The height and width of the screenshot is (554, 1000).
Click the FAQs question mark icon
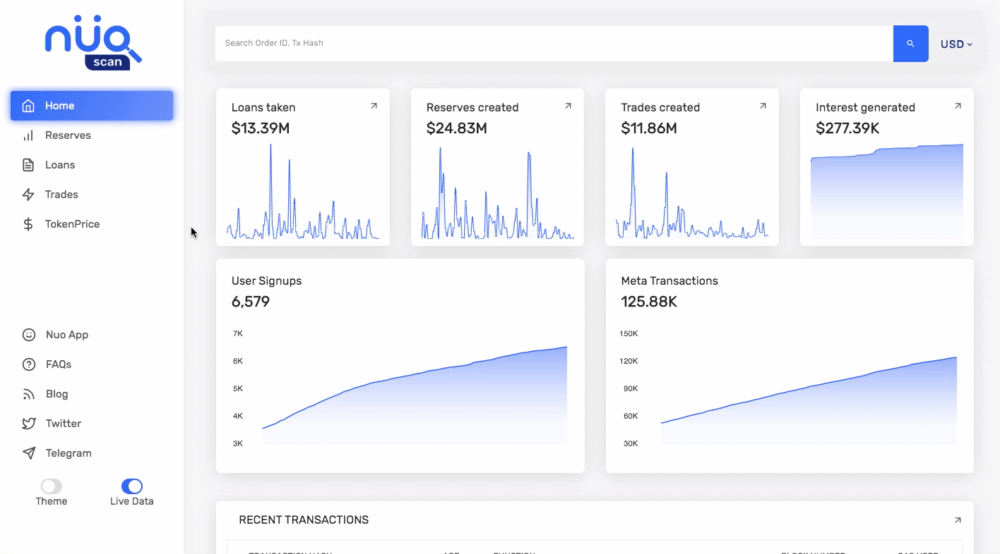pos(29,365)
